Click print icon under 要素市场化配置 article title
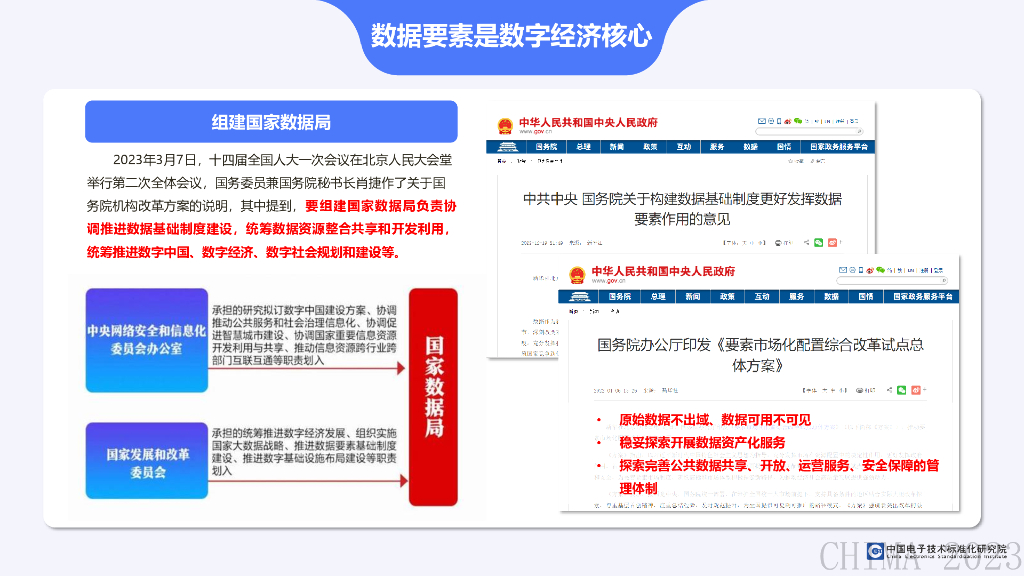Image resolution: width=1024 pixels, height=576 pixels. pyautogui.click(x=859, y=391)
